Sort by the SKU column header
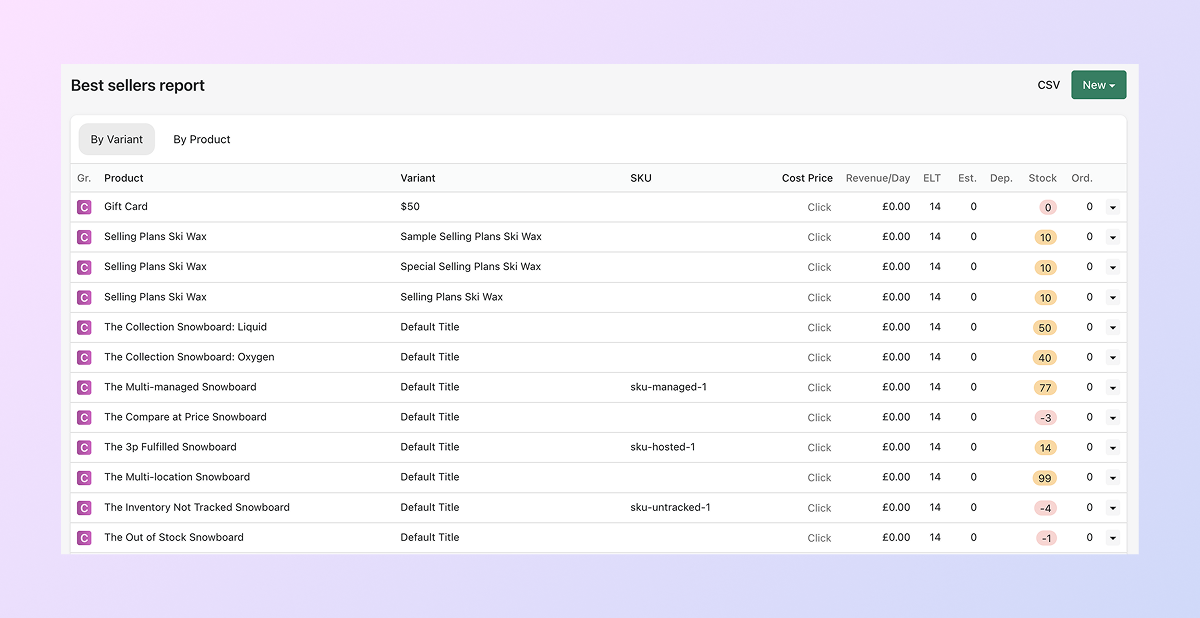1200x618 pixels. coord(641,178)
